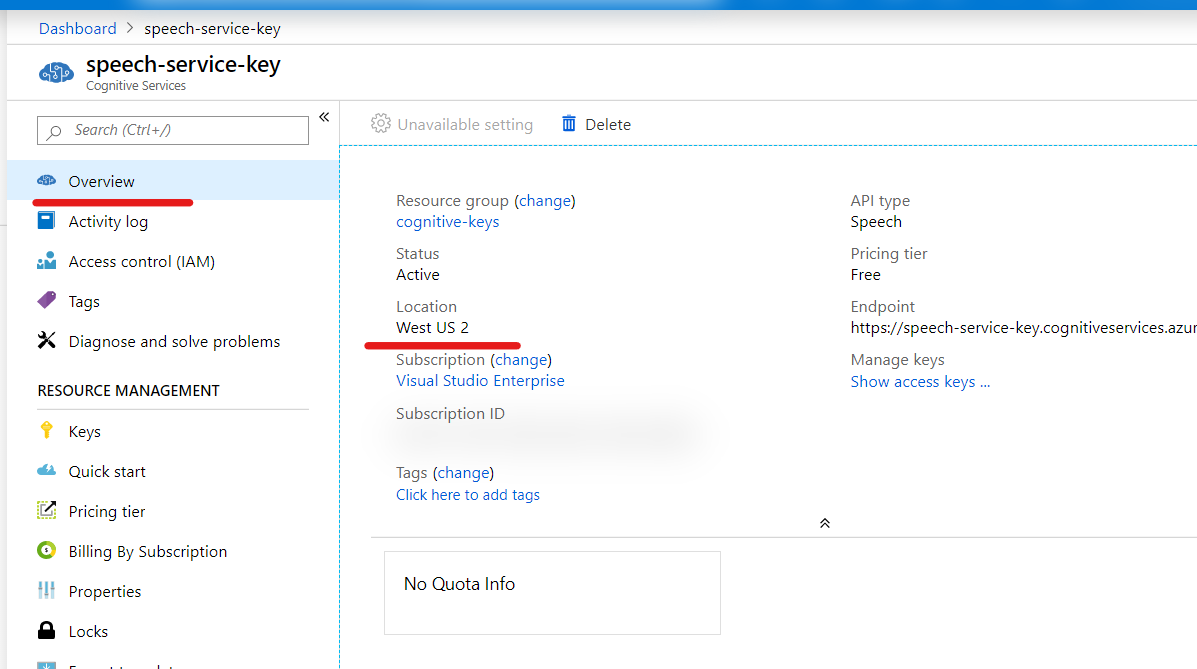
Task: Open the Activity log menu item
Action: (108, 221)
